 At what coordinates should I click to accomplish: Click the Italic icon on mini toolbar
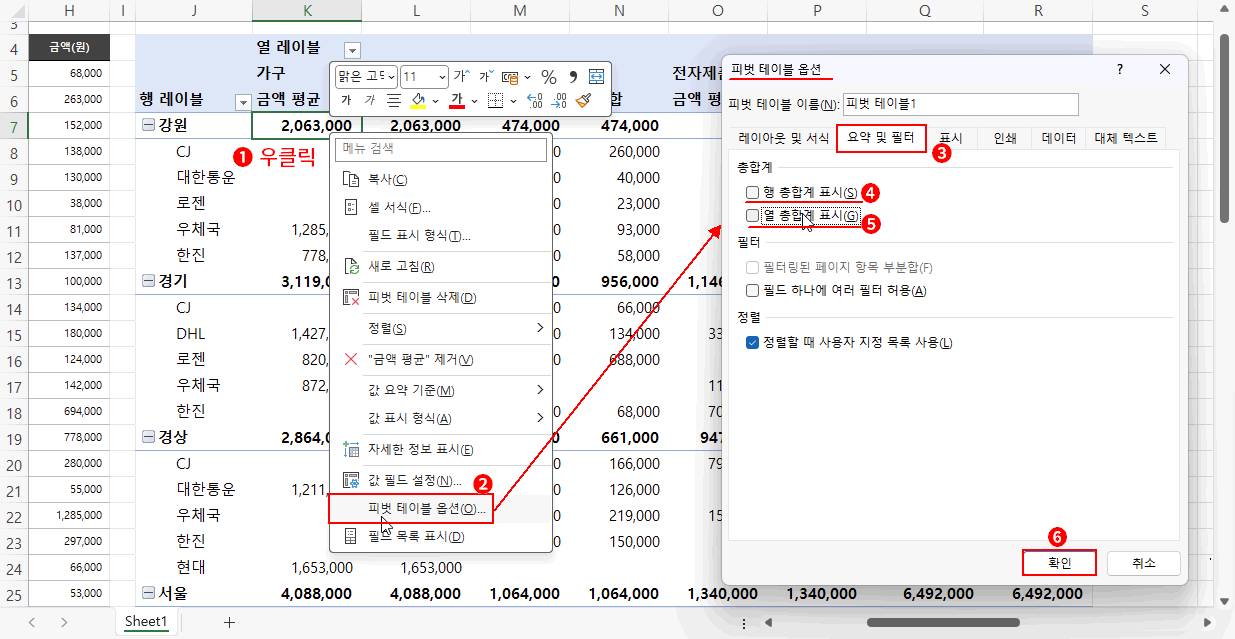[369, 99]
